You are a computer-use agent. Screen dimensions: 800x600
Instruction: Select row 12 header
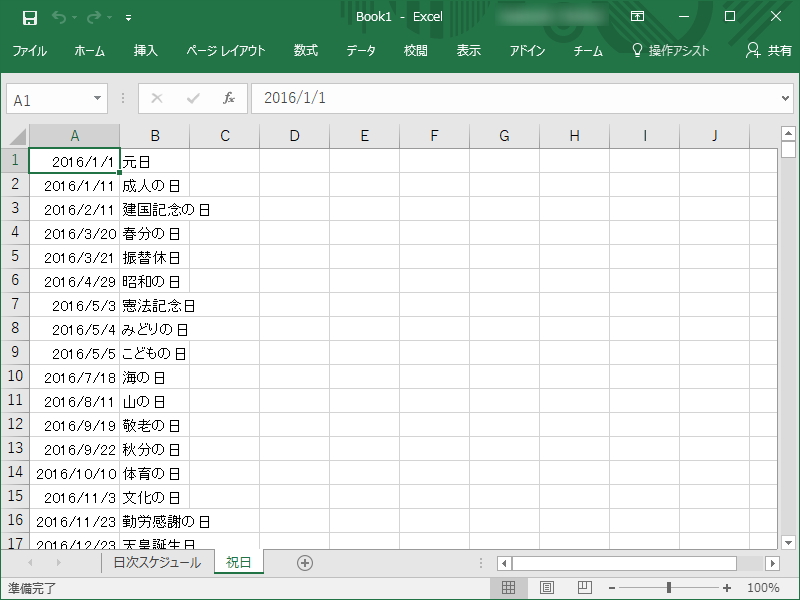[15, 424]
